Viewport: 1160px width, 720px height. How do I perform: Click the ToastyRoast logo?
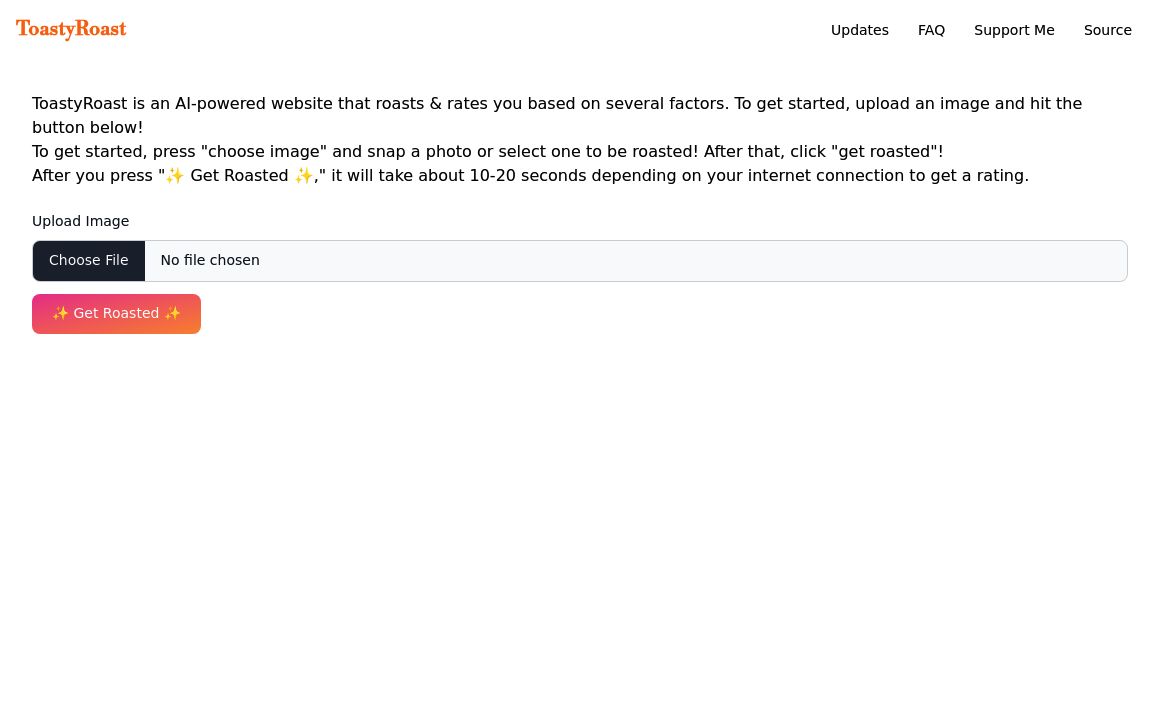click(x=71, y=29)
